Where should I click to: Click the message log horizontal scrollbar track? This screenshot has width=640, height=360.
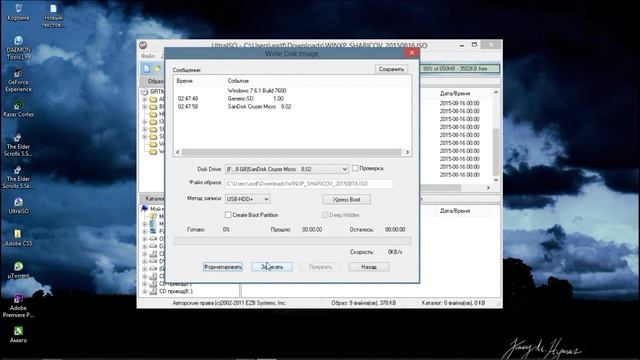(x=292, y=152)
